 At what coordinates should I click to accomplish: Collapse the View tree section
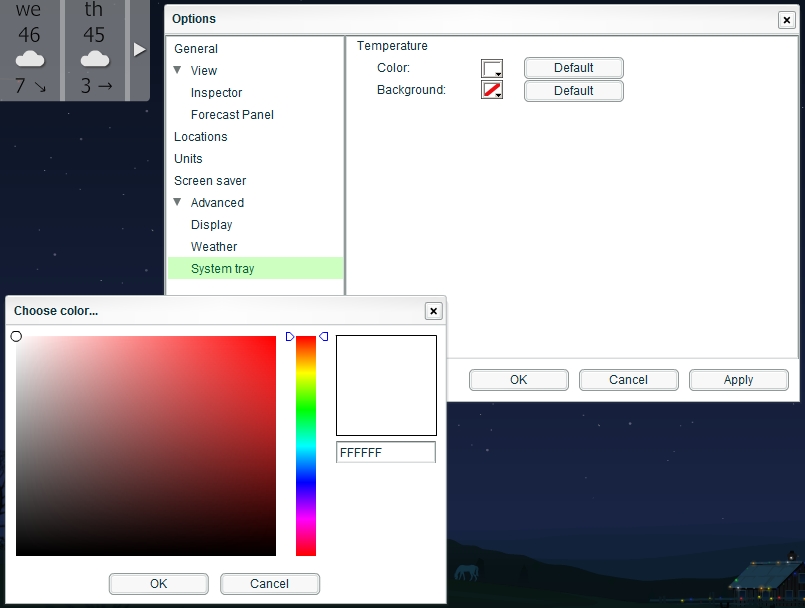[179, 70]
